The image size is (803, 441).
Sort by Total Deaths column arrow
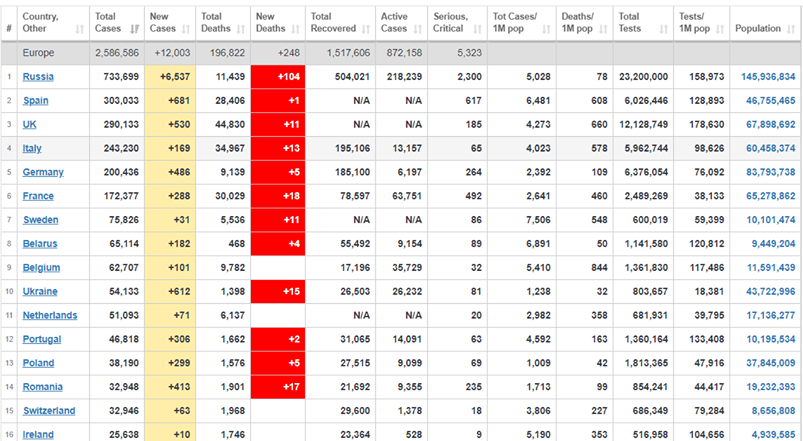(x=241, y=29)
